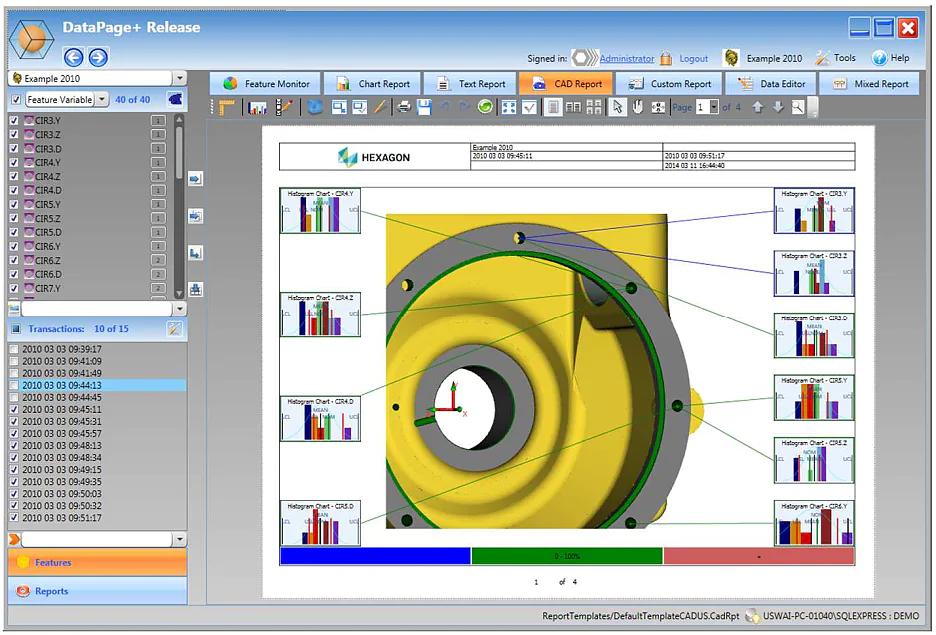936x635 pixels.
Task: Click the image icon below feature list
Action: click(14, 309)
